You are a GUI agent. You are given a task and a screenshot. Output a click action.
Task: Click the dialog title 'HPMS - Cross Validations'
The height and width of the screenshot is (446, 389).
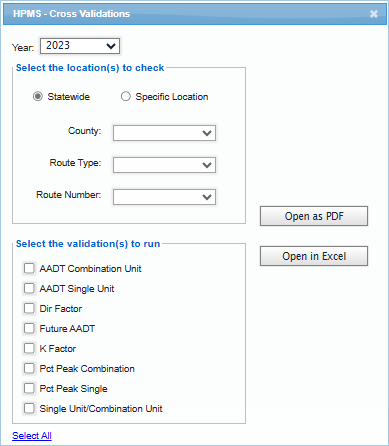coord(71,14)
